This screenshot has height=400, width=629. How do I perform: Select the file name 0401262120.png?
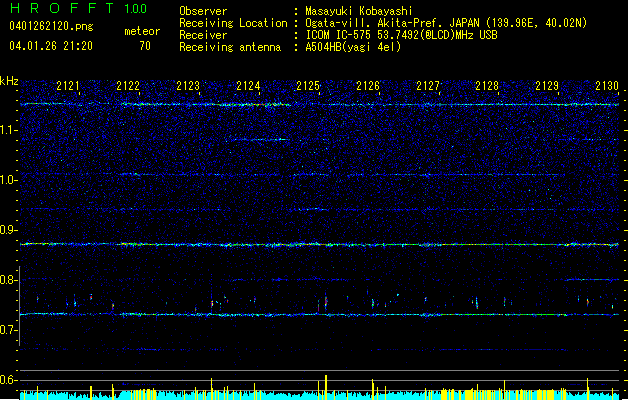(51, 26)
